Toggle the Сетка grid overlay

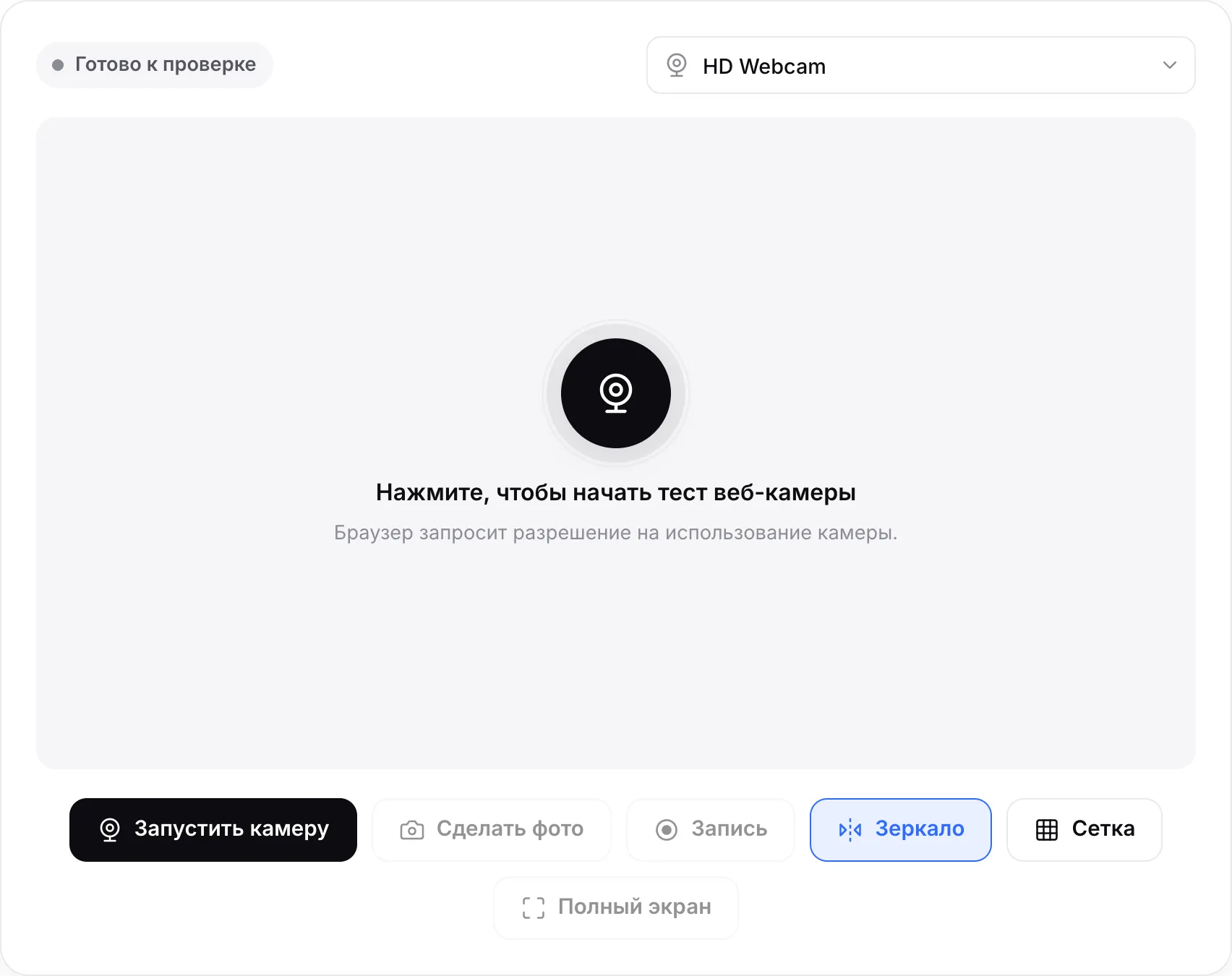click(x=1085, y=829)
